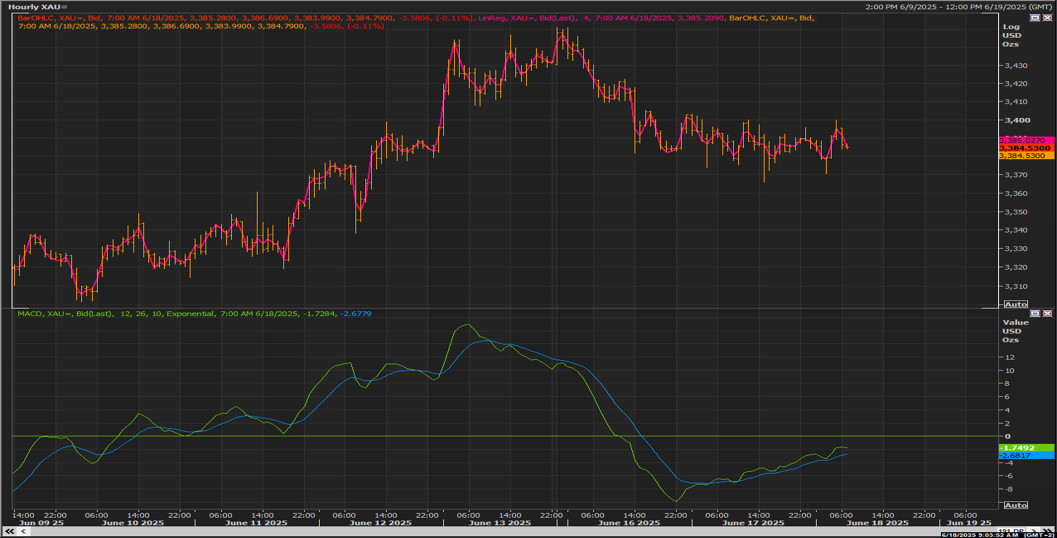Click the date range label at top right
The height and width of the screenshot is (538, 1057).
tap(960, 7)
